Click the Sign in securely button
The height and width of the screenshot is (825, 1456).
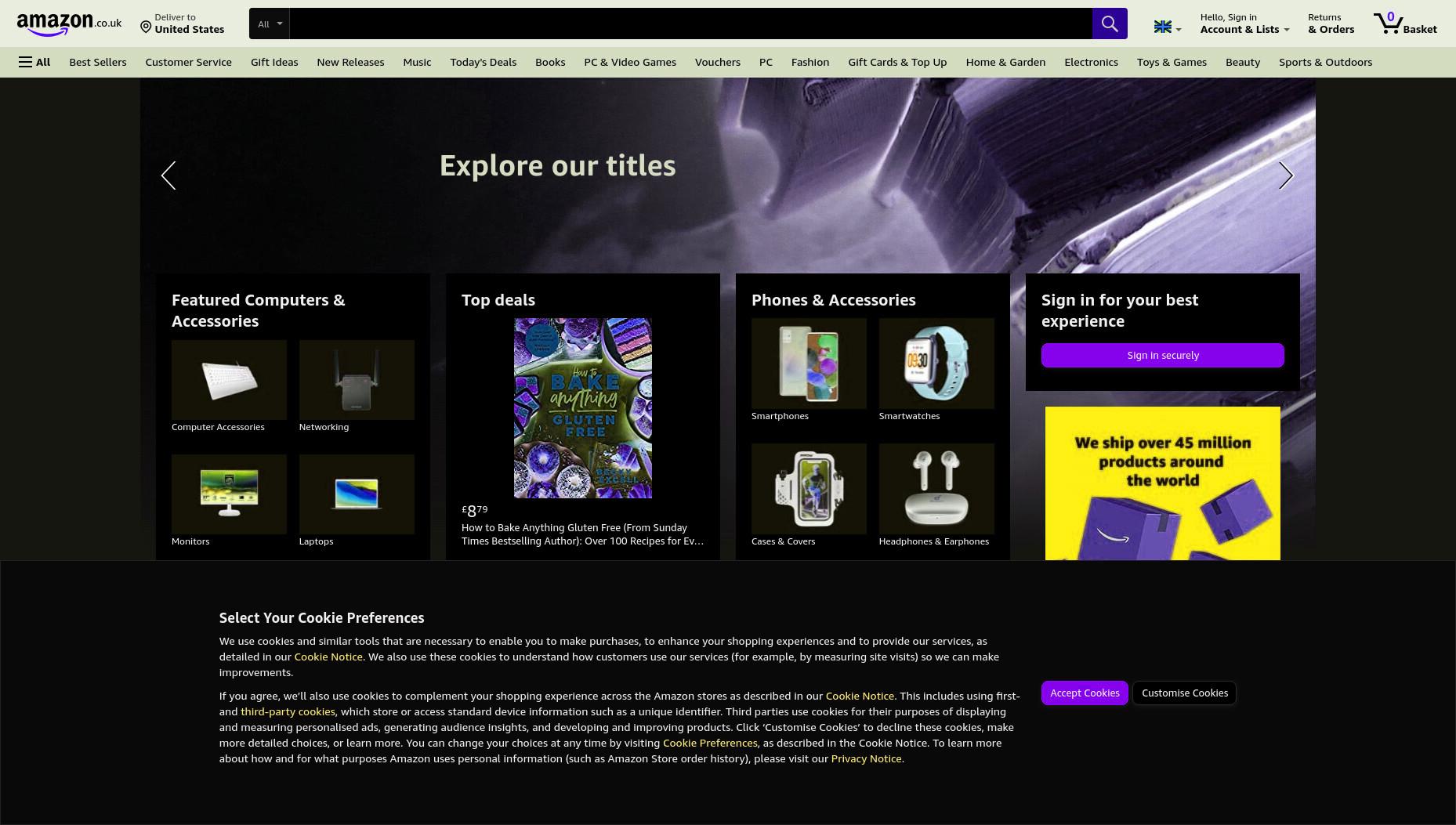click(1163, 355)
